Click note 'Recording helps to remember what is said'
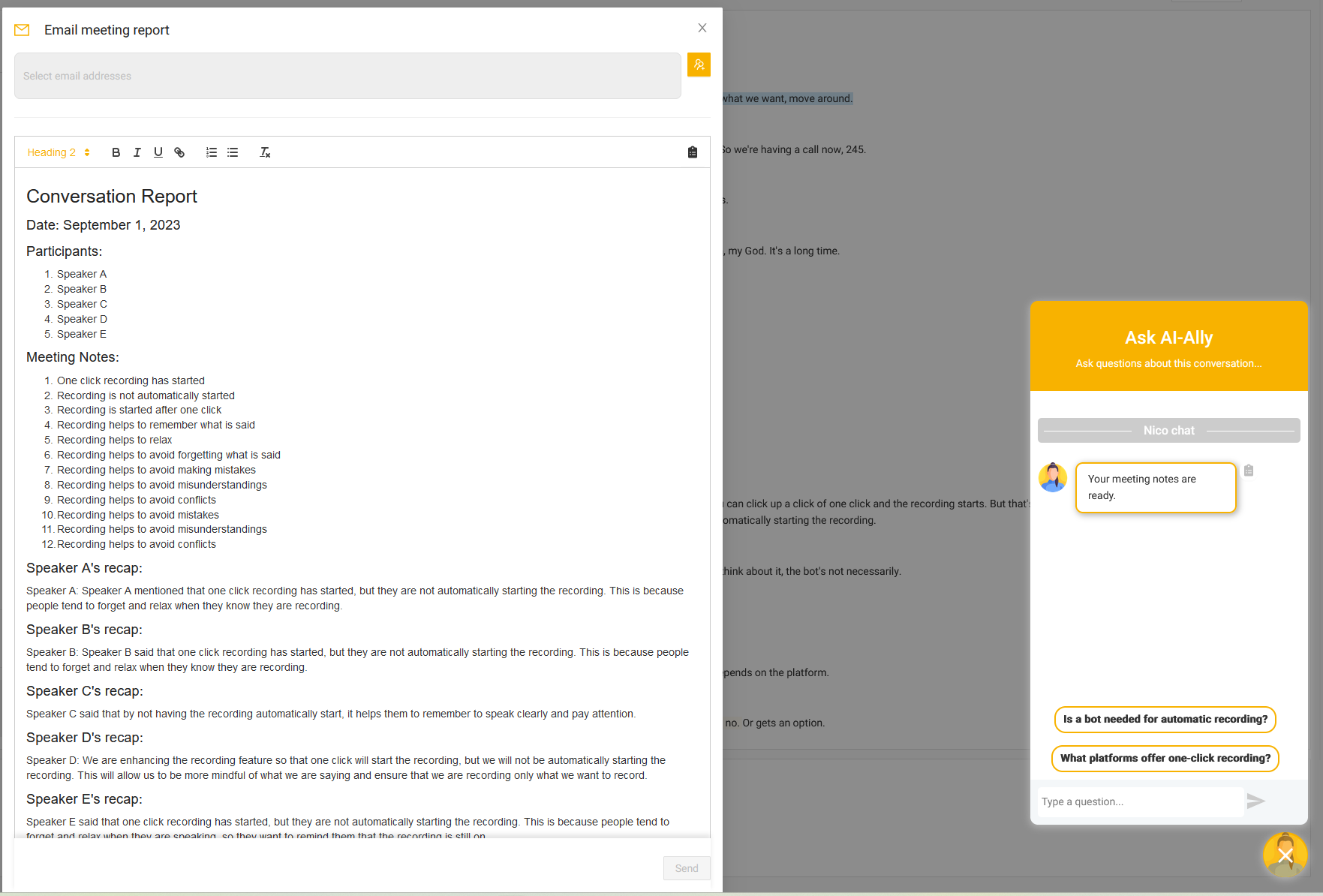 pos(156,425)
